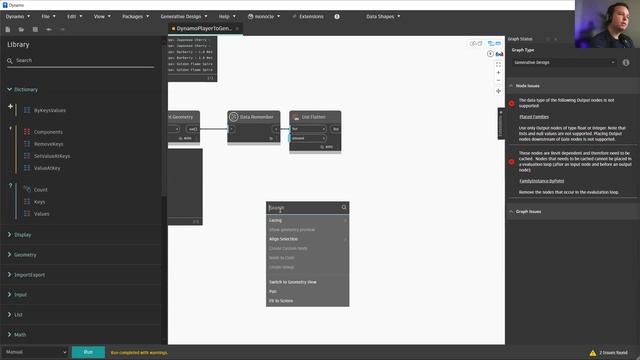
Task: Click 2 Issues found in status bar
Action: (x=613, y=353)
